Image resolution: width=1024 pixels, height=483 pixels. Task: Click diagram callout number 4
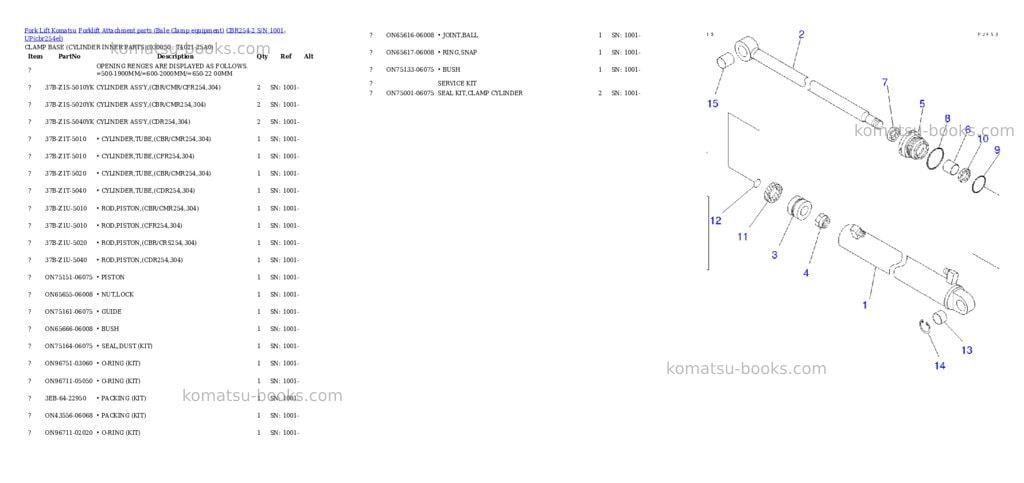(806, 273)
